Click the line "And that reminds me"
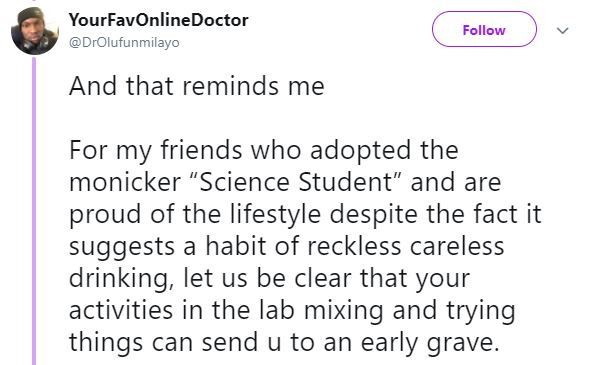The width and height of the screenshot is (603, 365). 197,86
